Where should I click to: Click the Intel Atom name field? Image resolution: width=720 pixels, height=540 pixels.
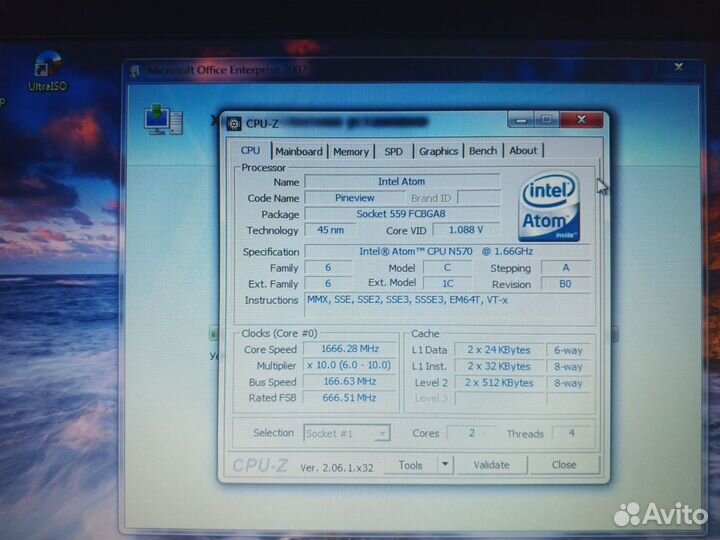402,181
